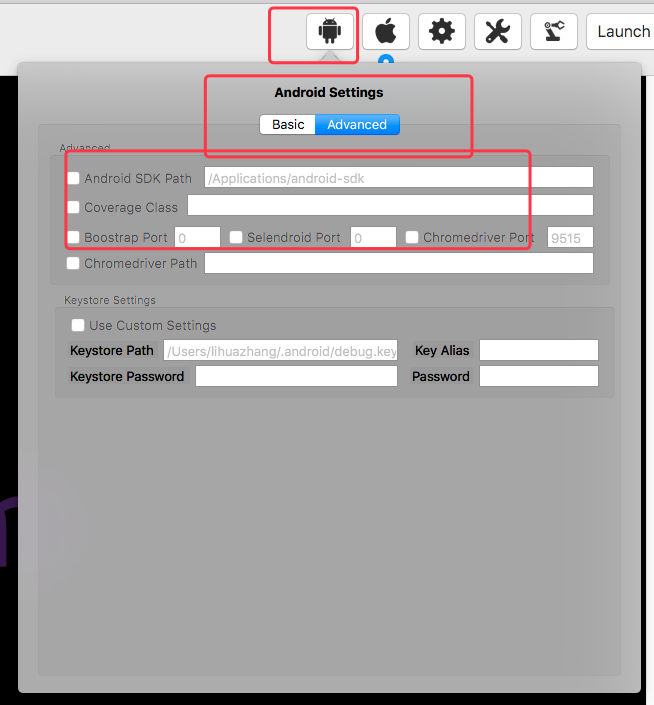This screenshot has width=654, height=705.
Task: Toggle the Chromedriver Path checkbox
Action: tap(73, 263)
